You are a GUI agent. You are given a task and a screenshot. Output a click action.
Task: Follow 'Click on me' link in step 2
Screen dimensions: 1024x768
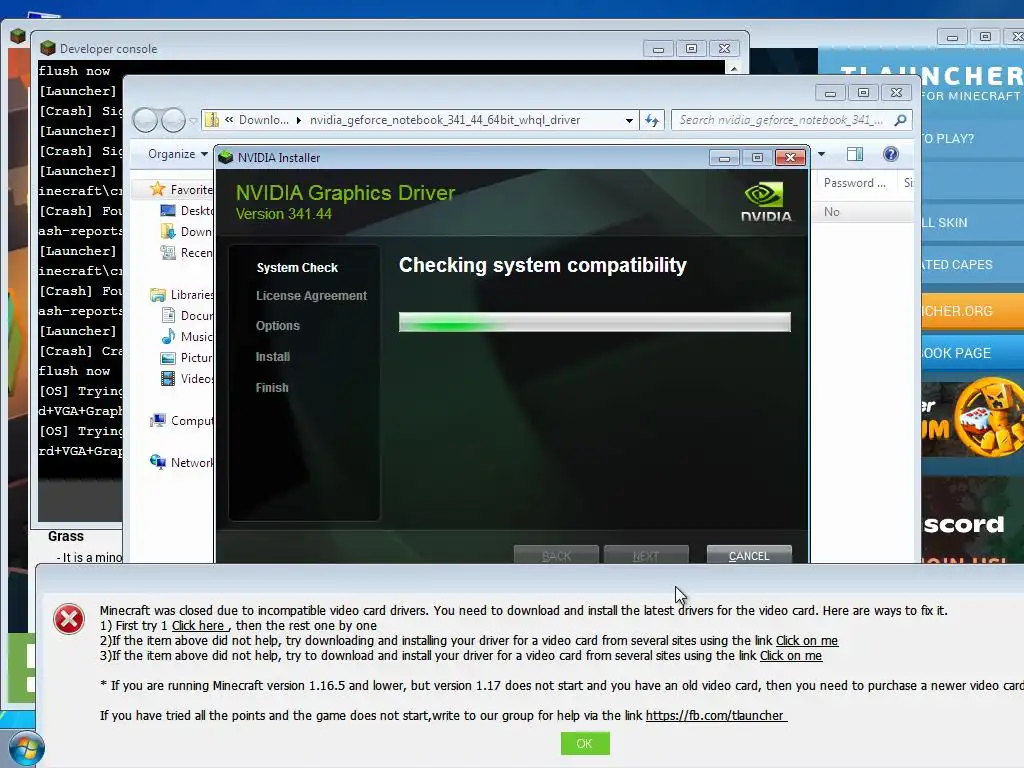pyautogui.click(x=807, y=641)
